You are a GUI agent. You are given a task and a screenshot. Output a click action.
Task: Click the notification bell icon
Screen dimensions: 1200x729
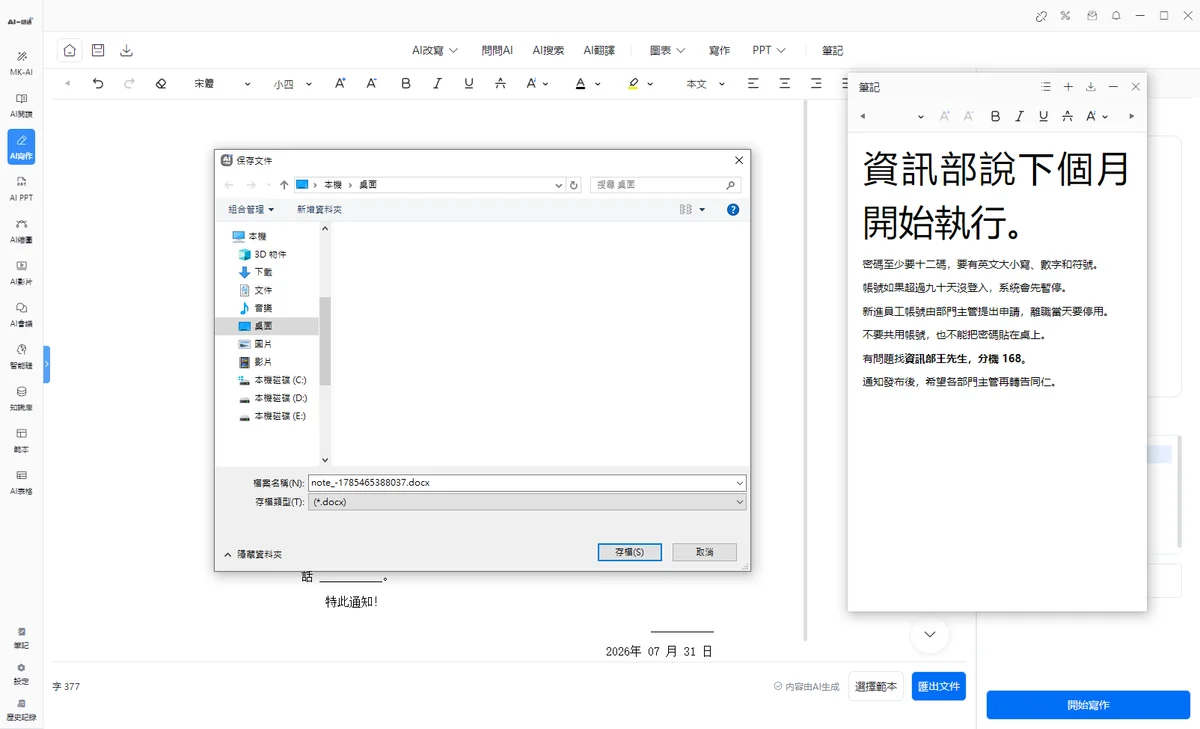pyautogui.click(x=1116, y=16)
